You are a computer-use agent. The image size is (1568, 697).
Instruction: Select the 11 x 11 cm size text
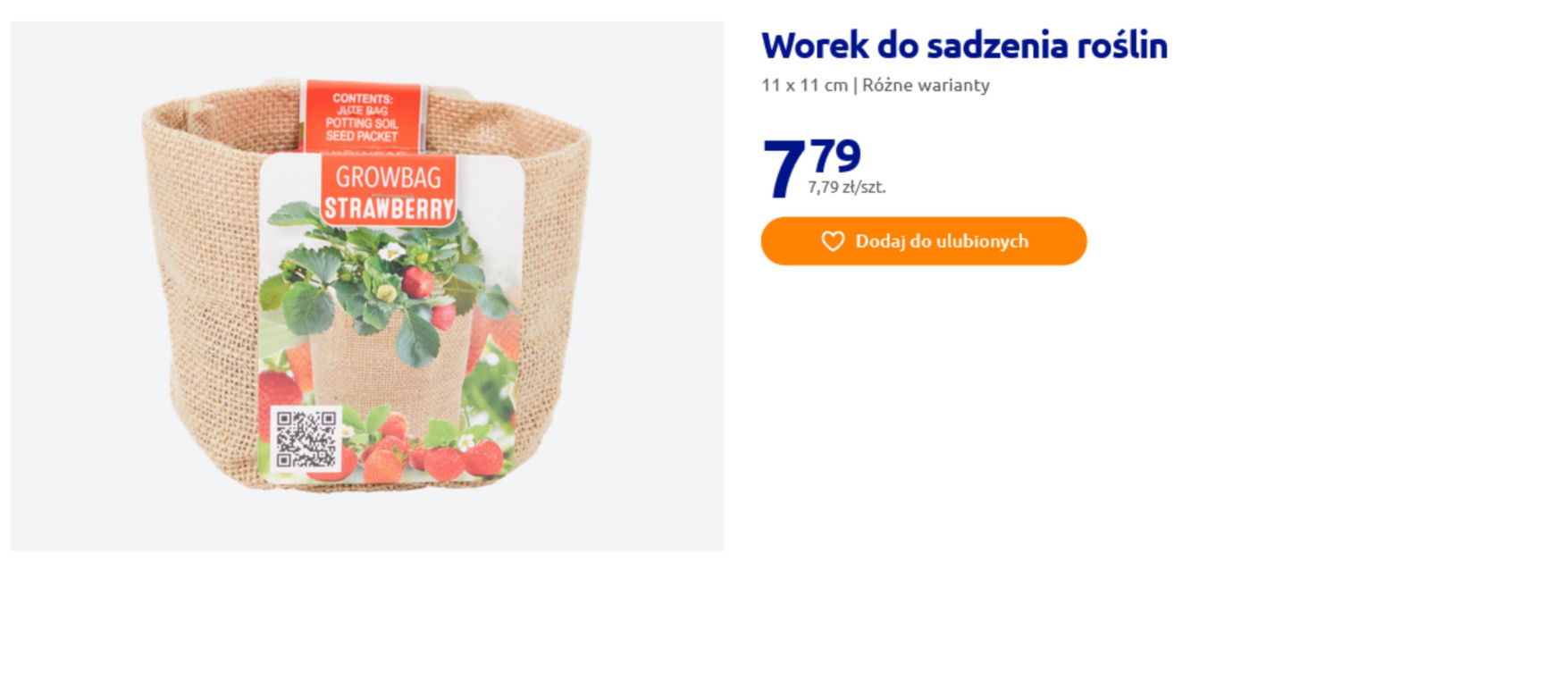click(804, 85)
